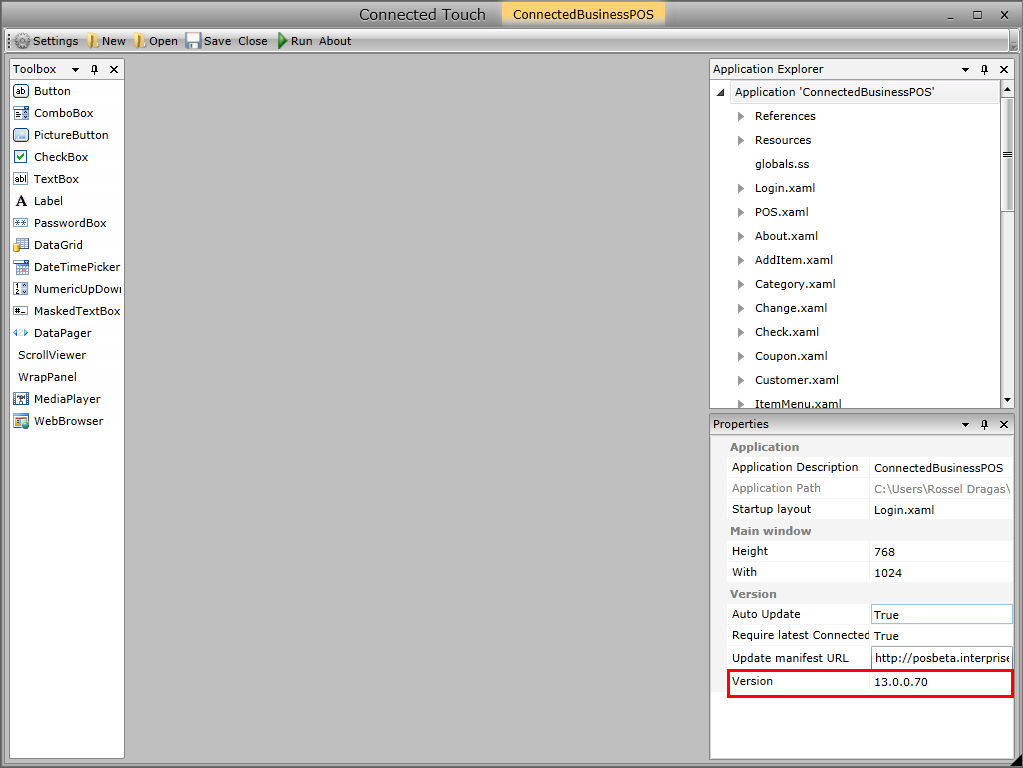
Task: Pick the DateTimePicker control icon
Action: click(x=21, y=267)
